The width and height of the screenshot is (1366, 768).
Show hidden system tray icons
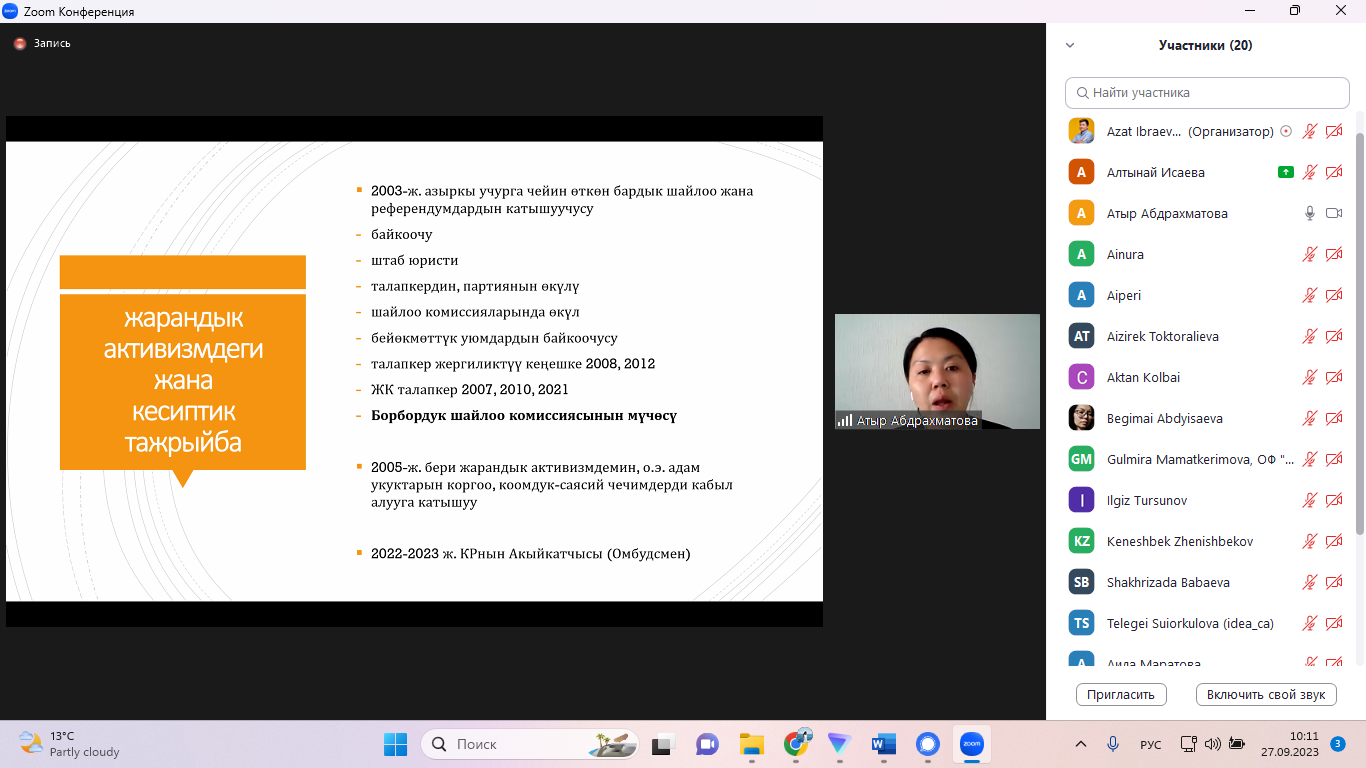click(1080, 744)
